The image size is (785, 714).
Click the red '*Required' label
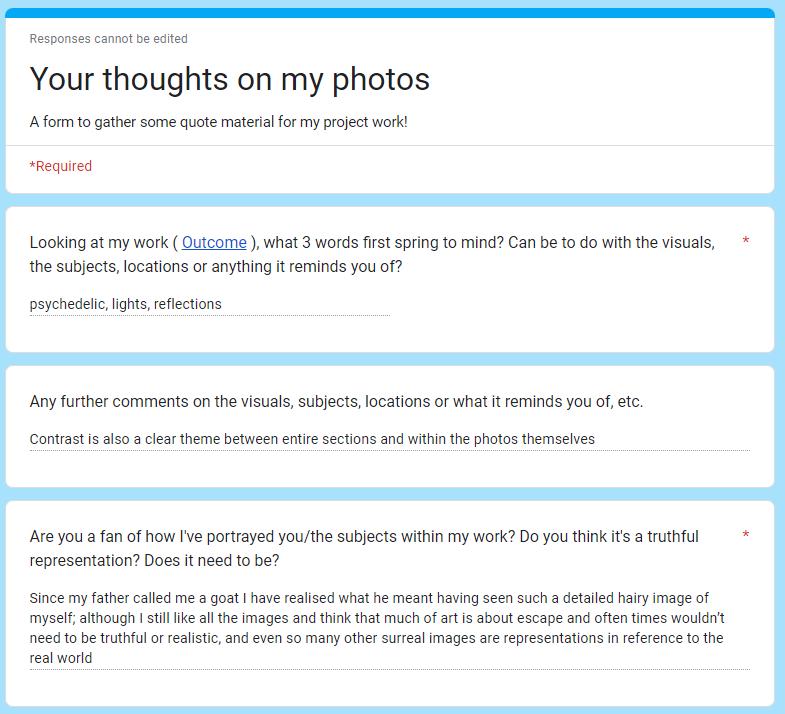pos(61,166)
